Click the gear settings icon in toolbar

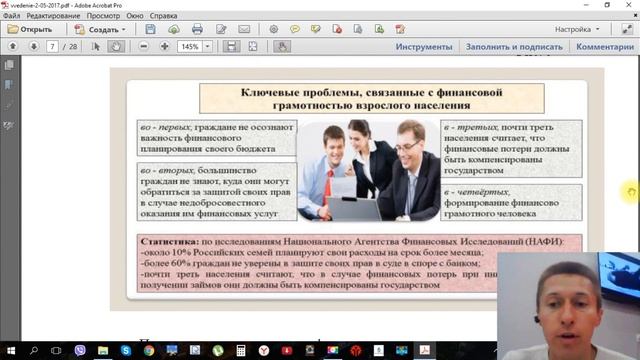point(273,29)
